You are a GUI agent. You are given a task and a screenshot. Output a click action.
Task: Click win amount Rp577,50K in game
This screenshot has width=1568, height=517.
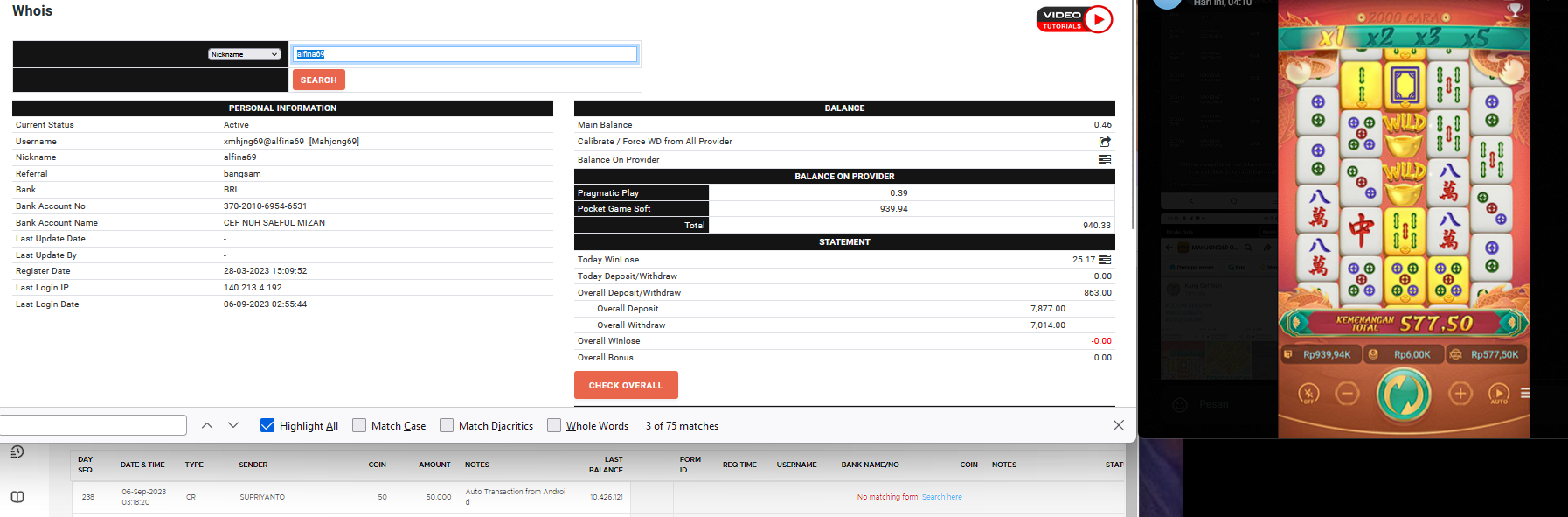(x=1486, y=354)
